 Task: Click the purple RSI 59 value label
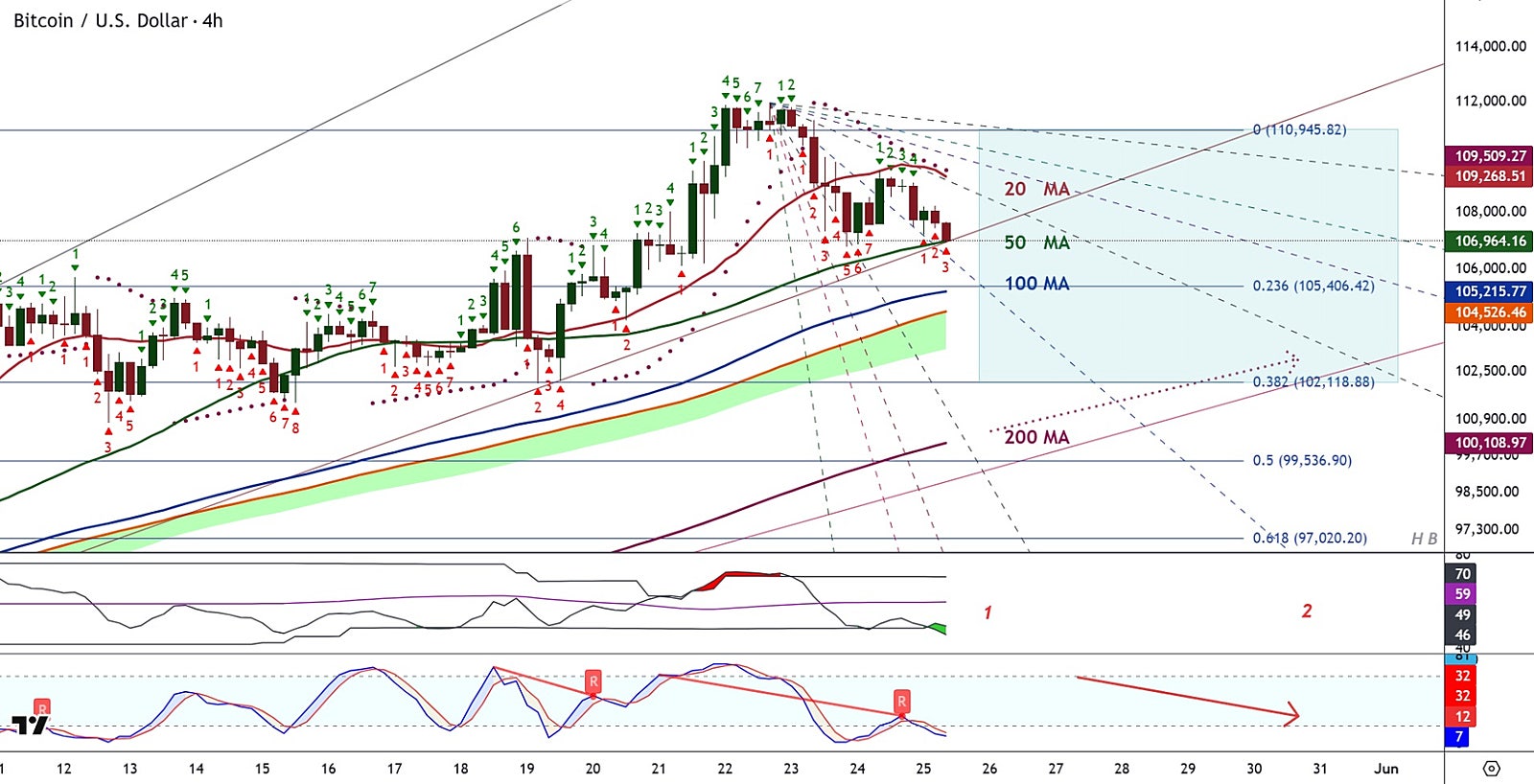click(1462, 594)
